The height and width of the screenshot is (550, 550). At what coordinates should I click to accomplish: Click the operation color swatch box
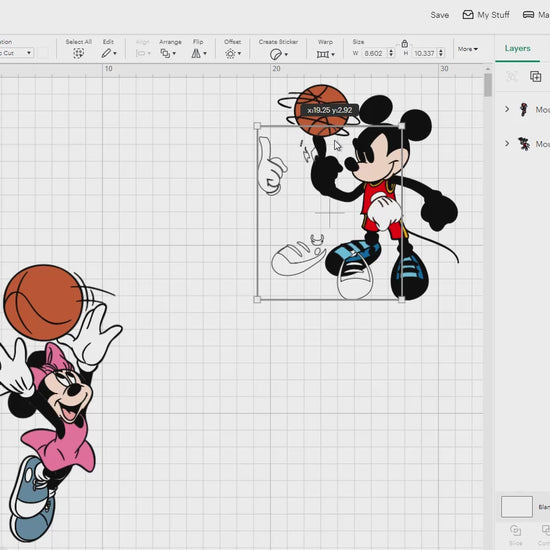(43, 53)
